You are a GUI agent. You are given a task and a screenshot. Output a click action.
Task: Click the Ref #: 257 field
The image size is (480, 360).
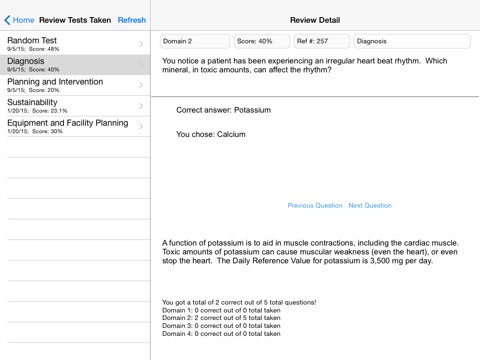click(x=322, y=41)
